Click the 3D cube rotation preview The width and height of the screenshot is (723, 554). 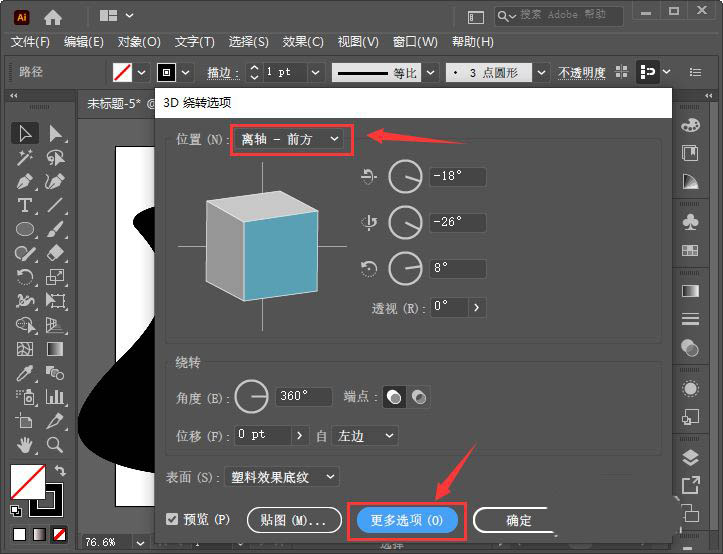click(262, 246)
